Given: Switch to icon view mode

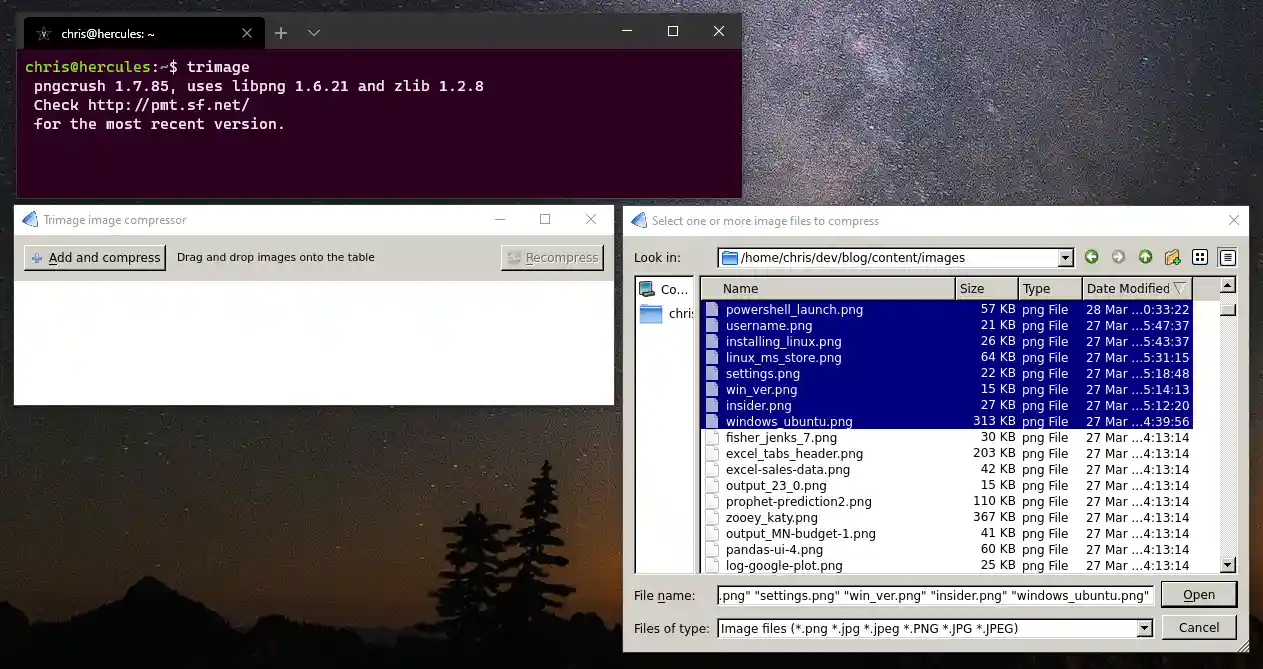Looking at the screenshot, I should (x=1199, y=257).
